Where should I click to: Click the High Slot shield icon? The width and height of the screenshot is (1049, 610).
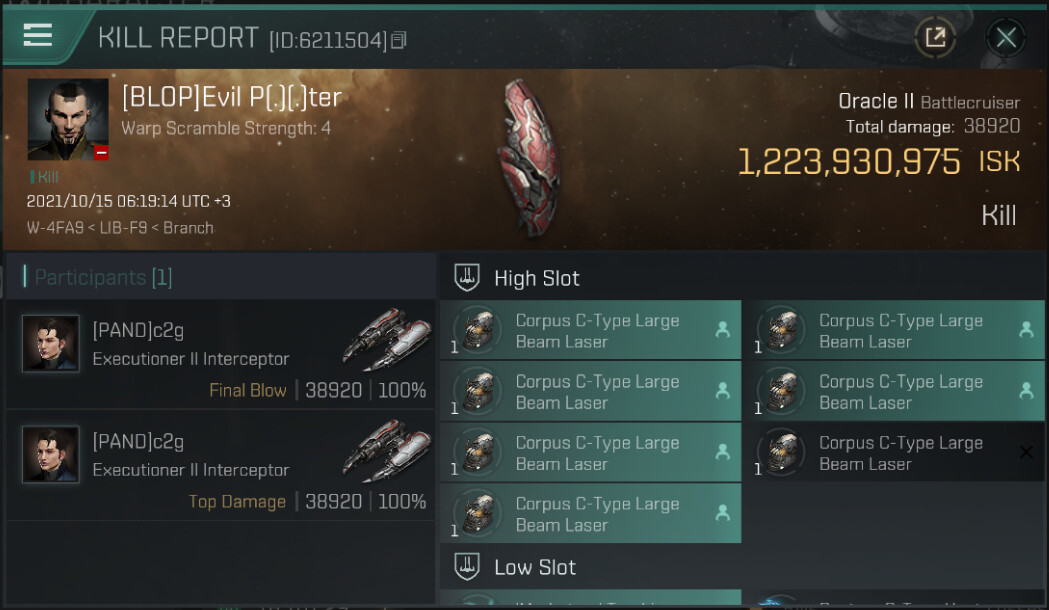[x=467, y=277]
